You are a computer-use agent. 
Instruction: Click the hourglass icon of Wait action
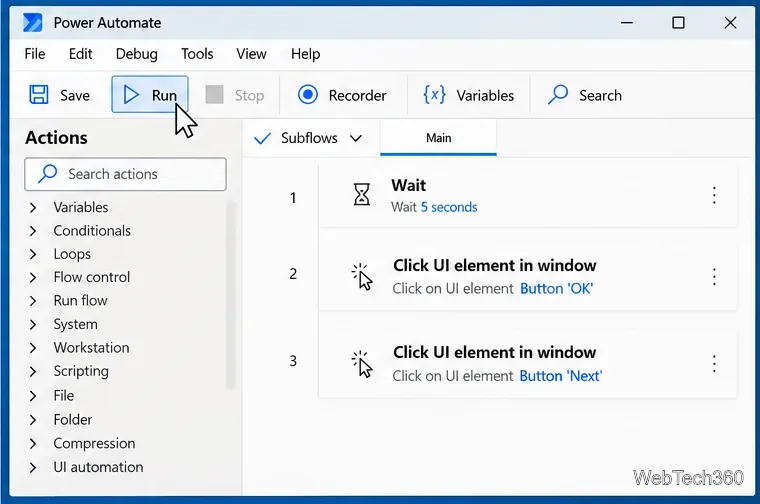point(362,194)
